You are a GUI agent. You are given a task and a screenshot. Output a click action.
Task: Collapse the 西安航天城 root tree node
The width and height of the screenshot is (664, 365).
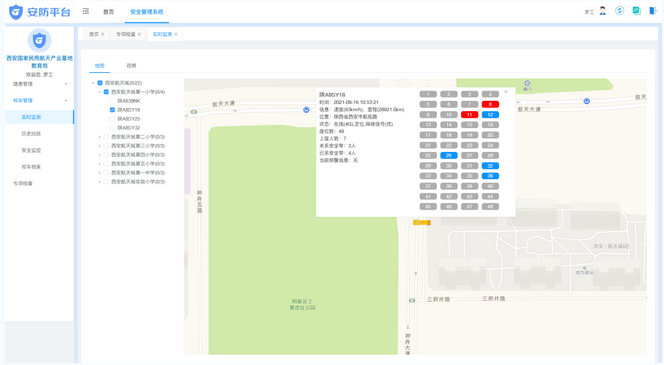coord(93,83)
